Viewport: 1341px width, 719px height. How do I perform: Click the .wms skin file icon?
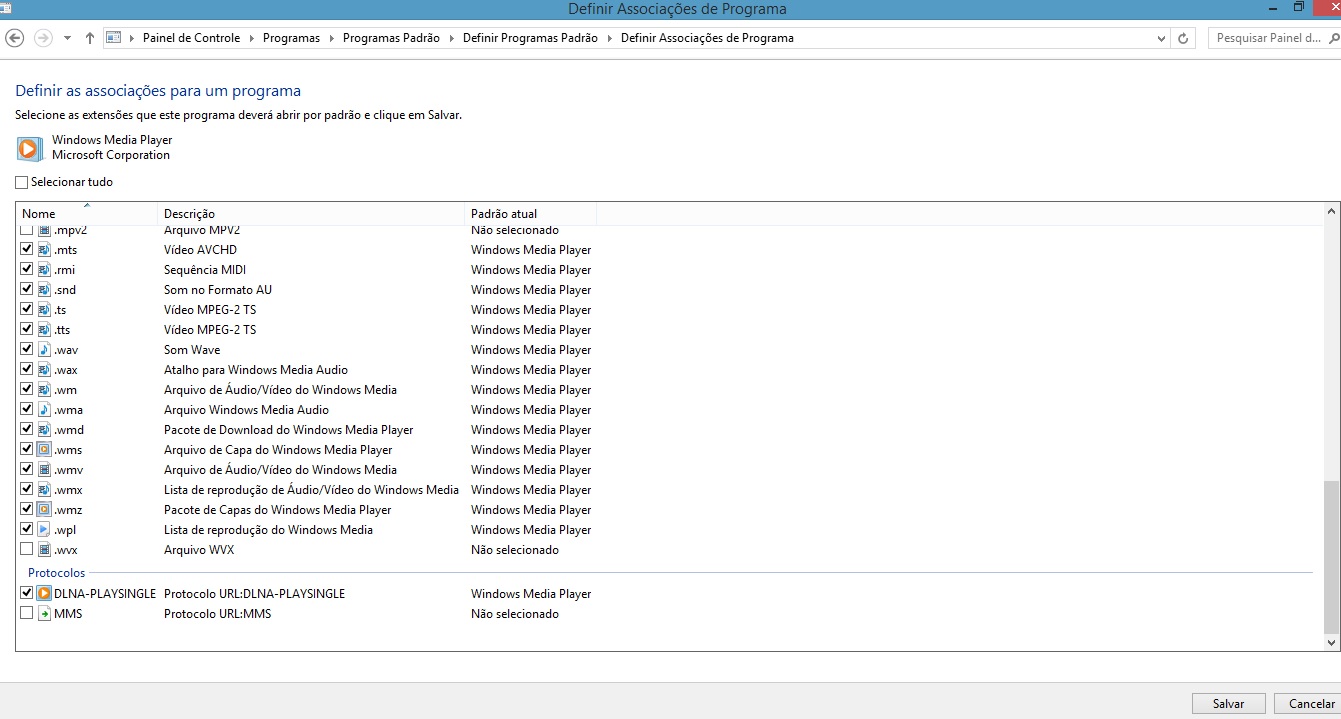coord(44,450)
